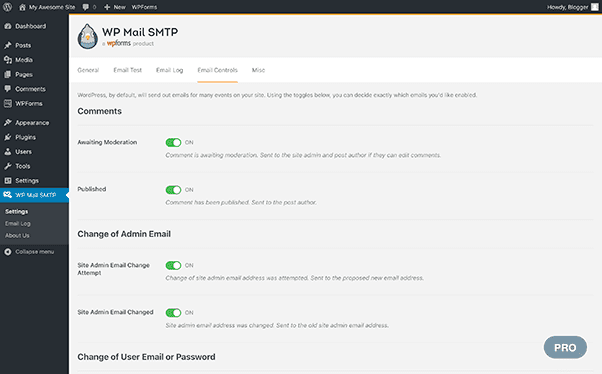Screen dimensions: 602x374
Task: Click the WPForms icon in sidebar
Action: [x=8, y=103]
